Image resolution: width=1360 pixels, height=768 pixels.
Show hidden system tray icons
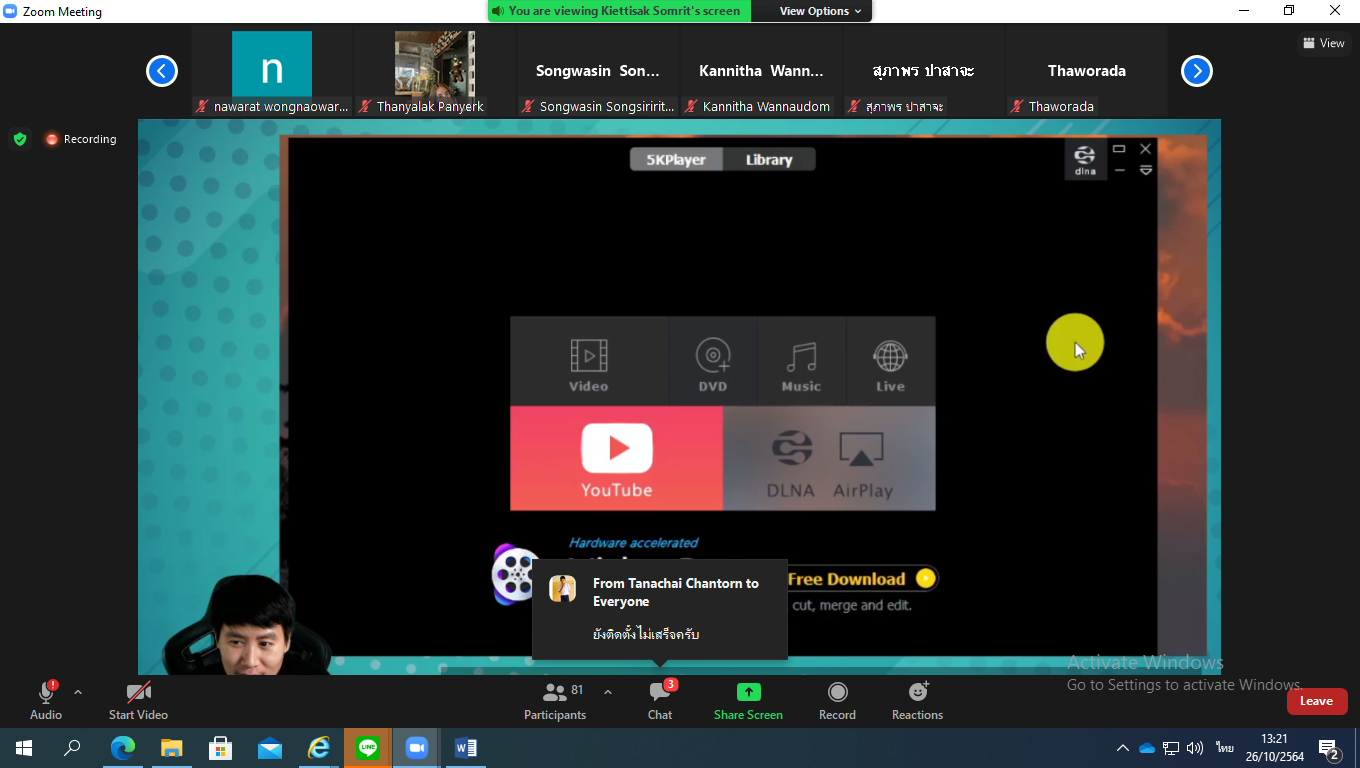[x=1123, y=748]
